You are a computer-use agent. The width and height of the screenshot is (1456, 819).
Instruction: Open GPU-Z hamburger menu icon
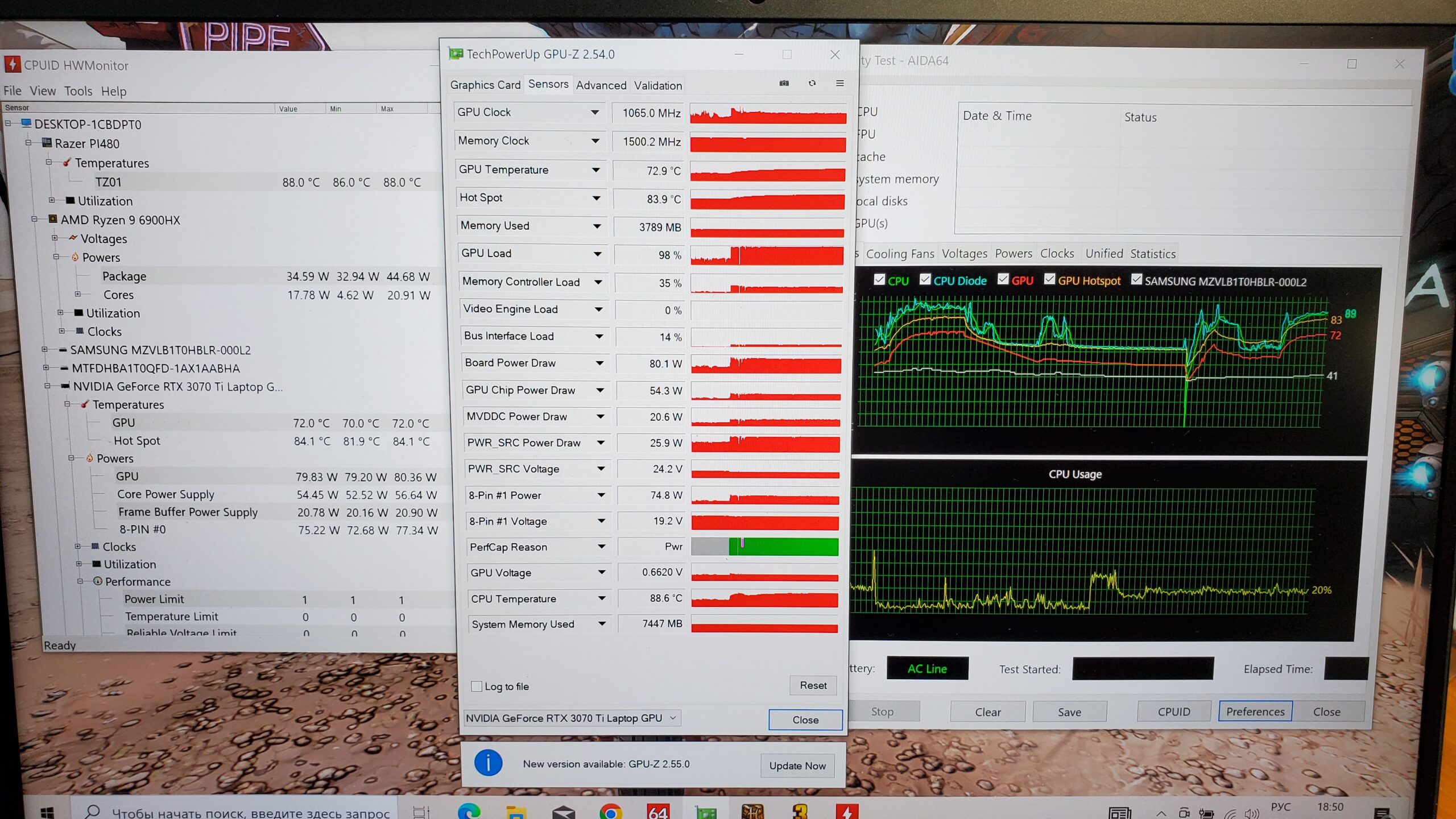click(839, 84)
